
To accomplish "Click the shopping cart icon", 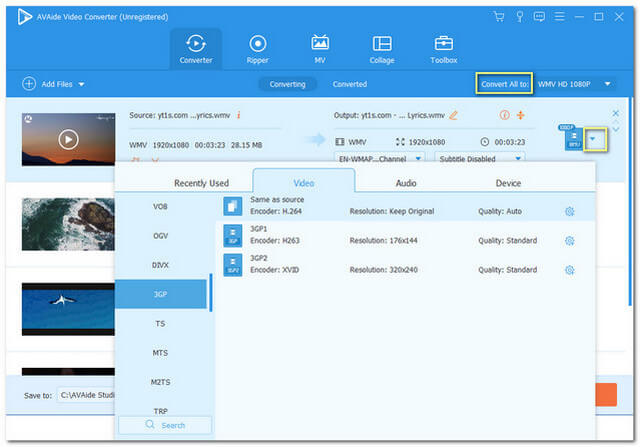I will pos(498,17).
